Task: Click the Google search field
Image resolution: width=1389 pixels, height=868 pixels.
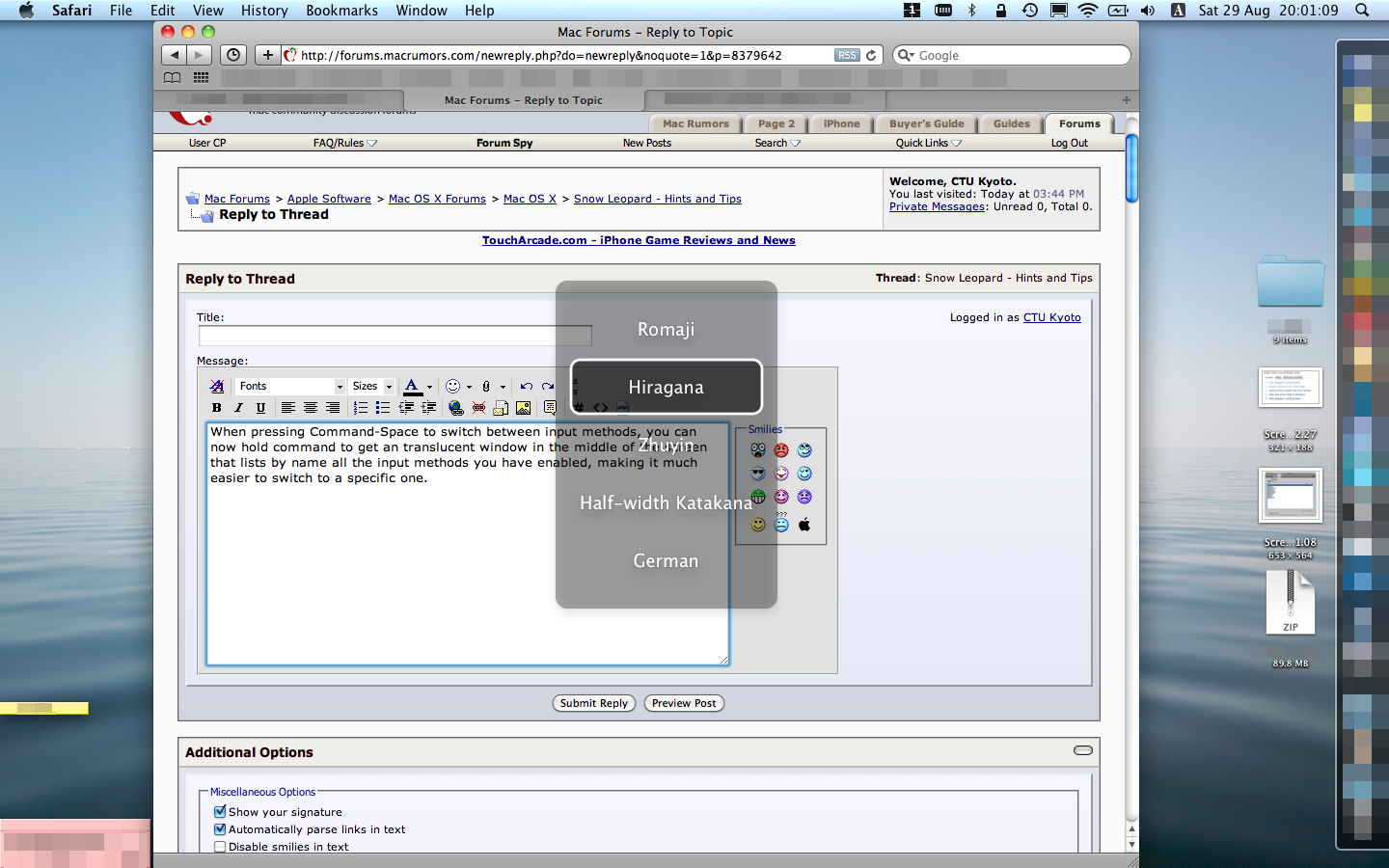Action: [1012, 55]
